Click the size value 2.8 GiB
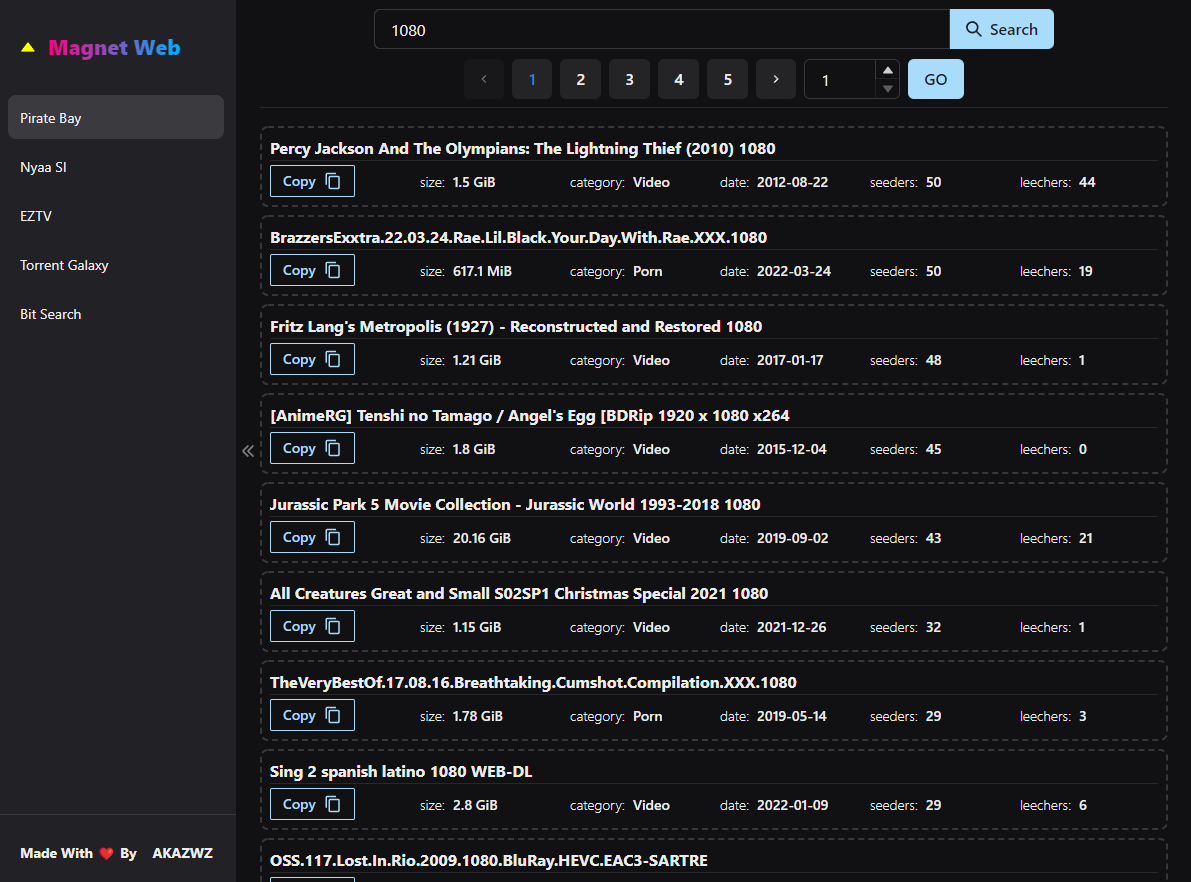This screenshot has height=882, width=1191. pyautogui.click(x=475, y=805)
